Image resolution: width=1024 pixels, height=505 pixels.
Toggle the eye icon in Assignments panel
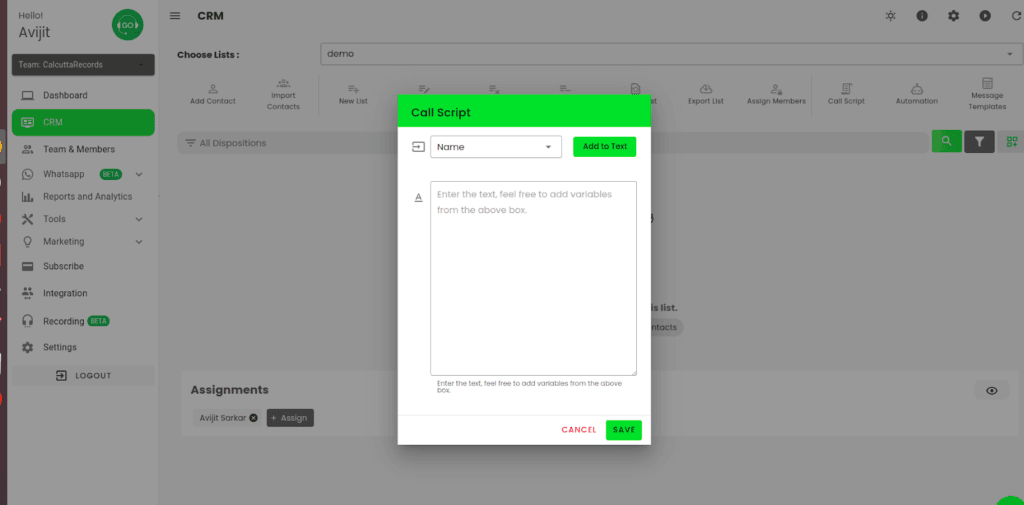point(991,391)
